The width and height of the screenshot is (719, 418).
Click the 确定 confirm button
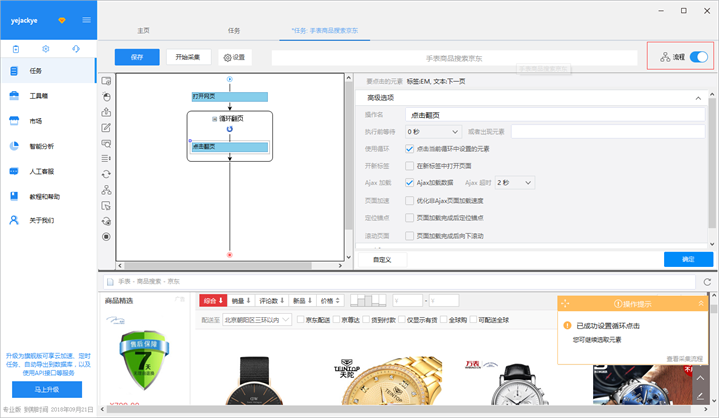coord(688,259)
